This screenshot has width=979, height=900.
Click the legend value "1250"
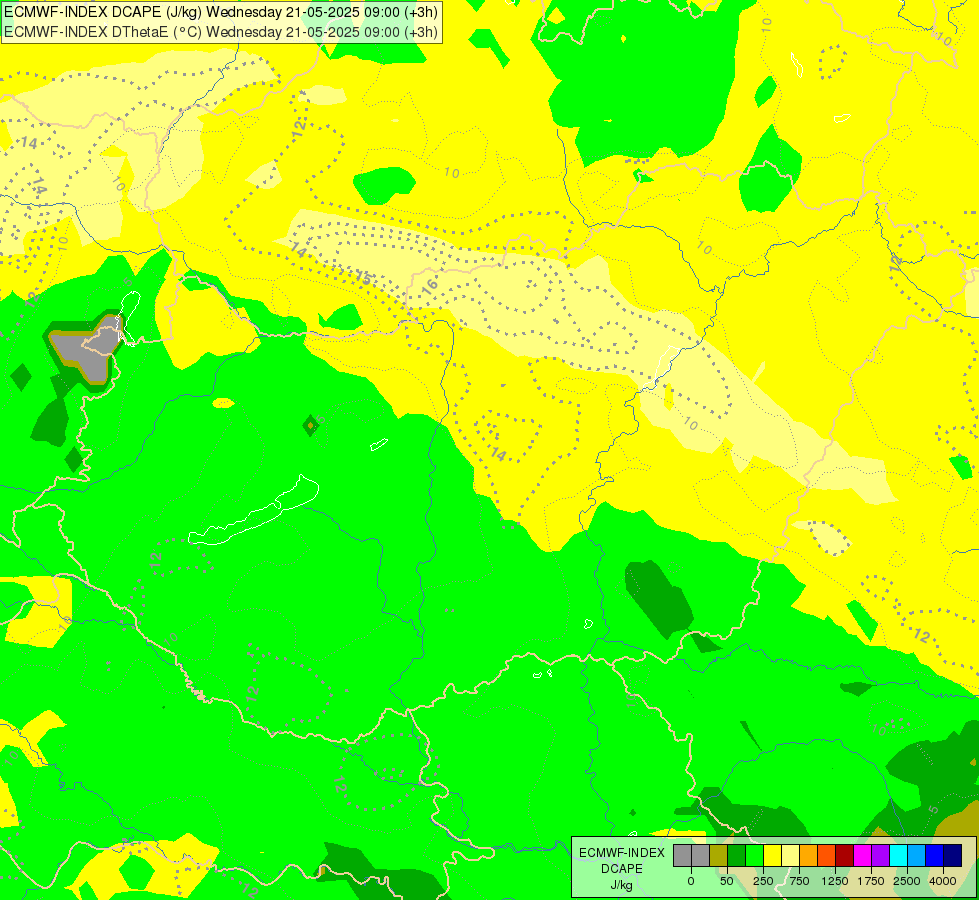click(x=835, y=881)
